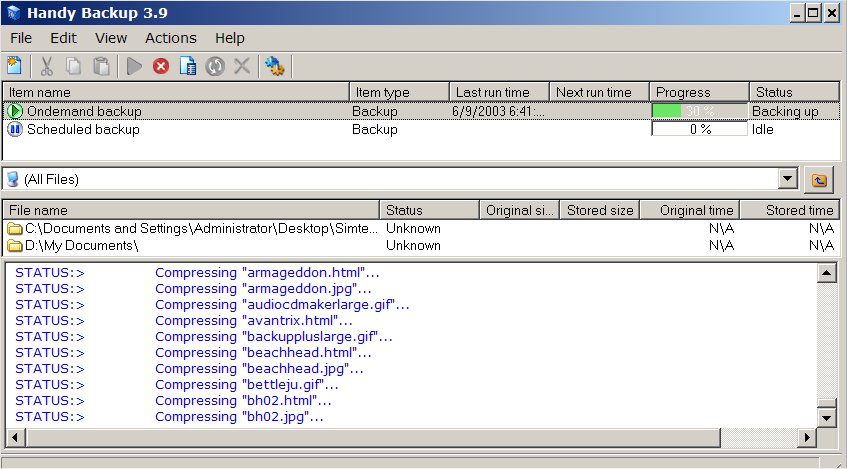Screen dimensions: 847x469
Task: Click the green play icon of Ondemand backup
Action: [15, 111]
